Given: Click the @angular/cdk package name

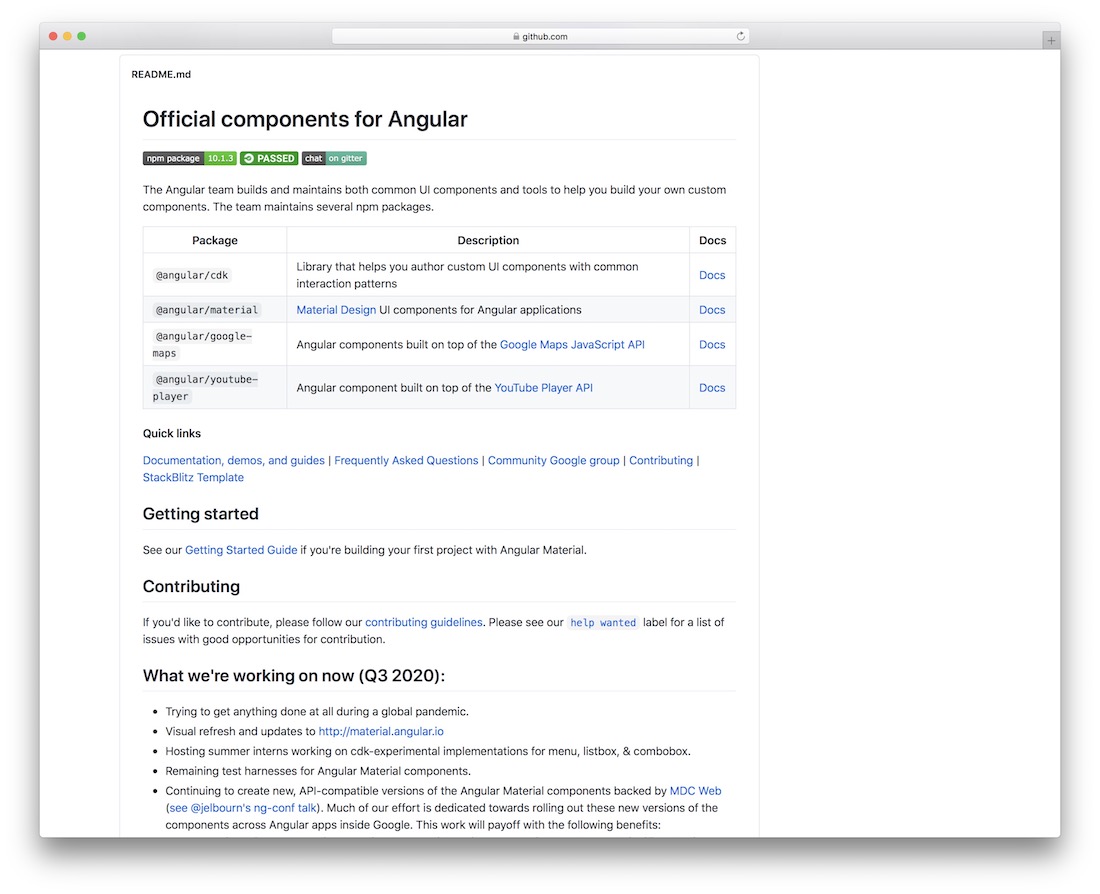Looking at the screenshot, I should coord(192,275).
